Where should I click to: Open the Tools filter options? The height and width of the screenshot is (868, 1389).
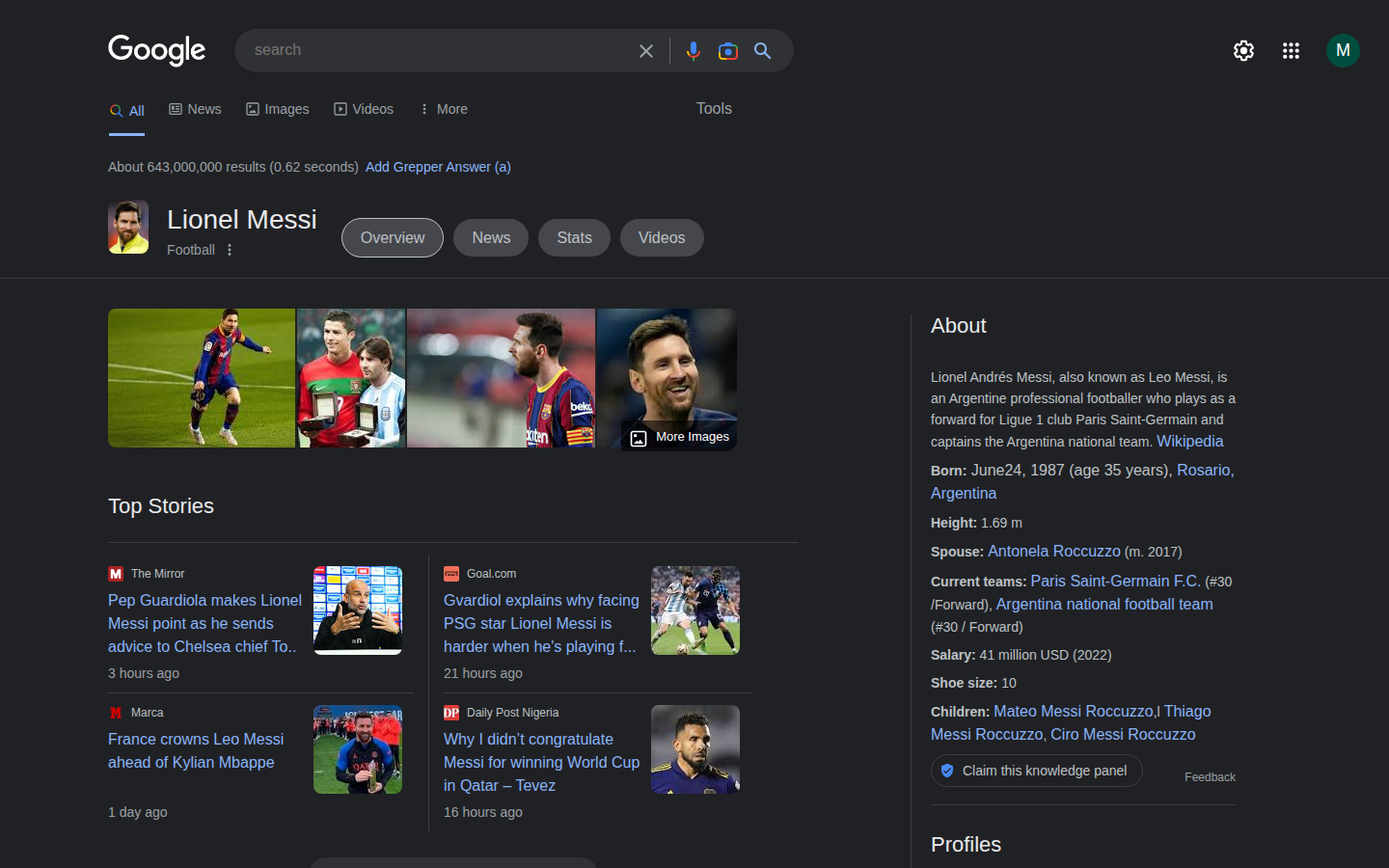point(714,109)
